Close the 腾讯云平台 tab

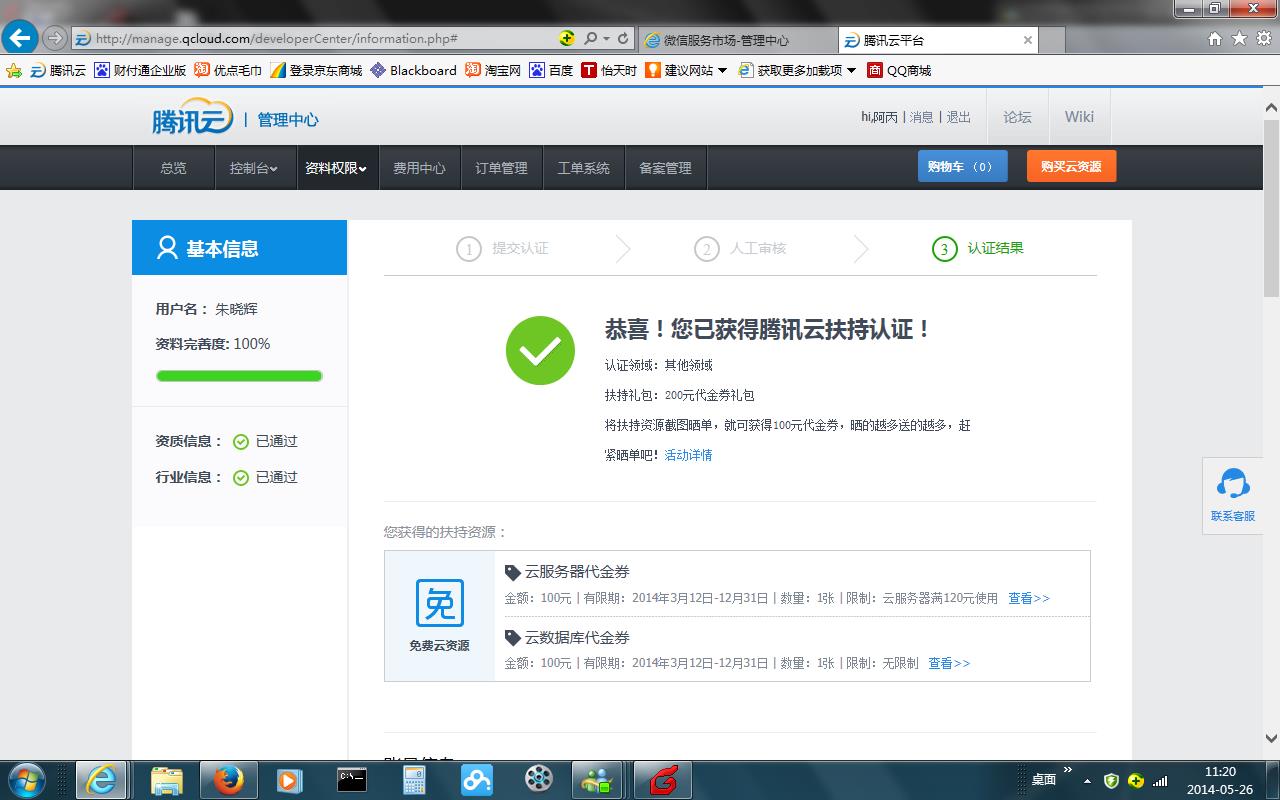click(1027, 40)
